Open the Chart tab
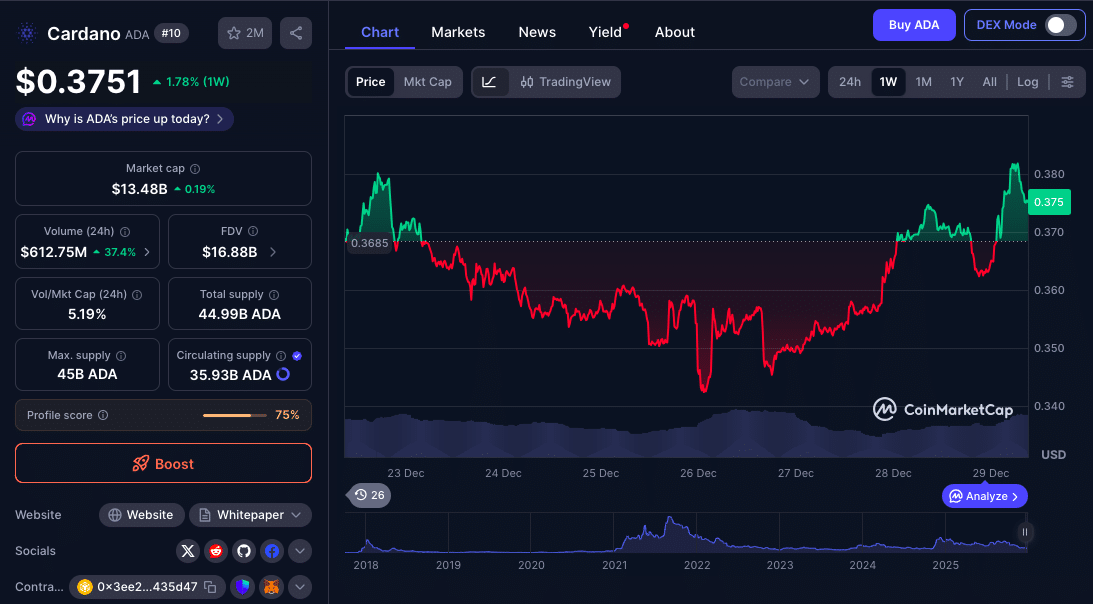Image resolution: width=1093 pixels, height=604 pixels. [x=380, y=32]
